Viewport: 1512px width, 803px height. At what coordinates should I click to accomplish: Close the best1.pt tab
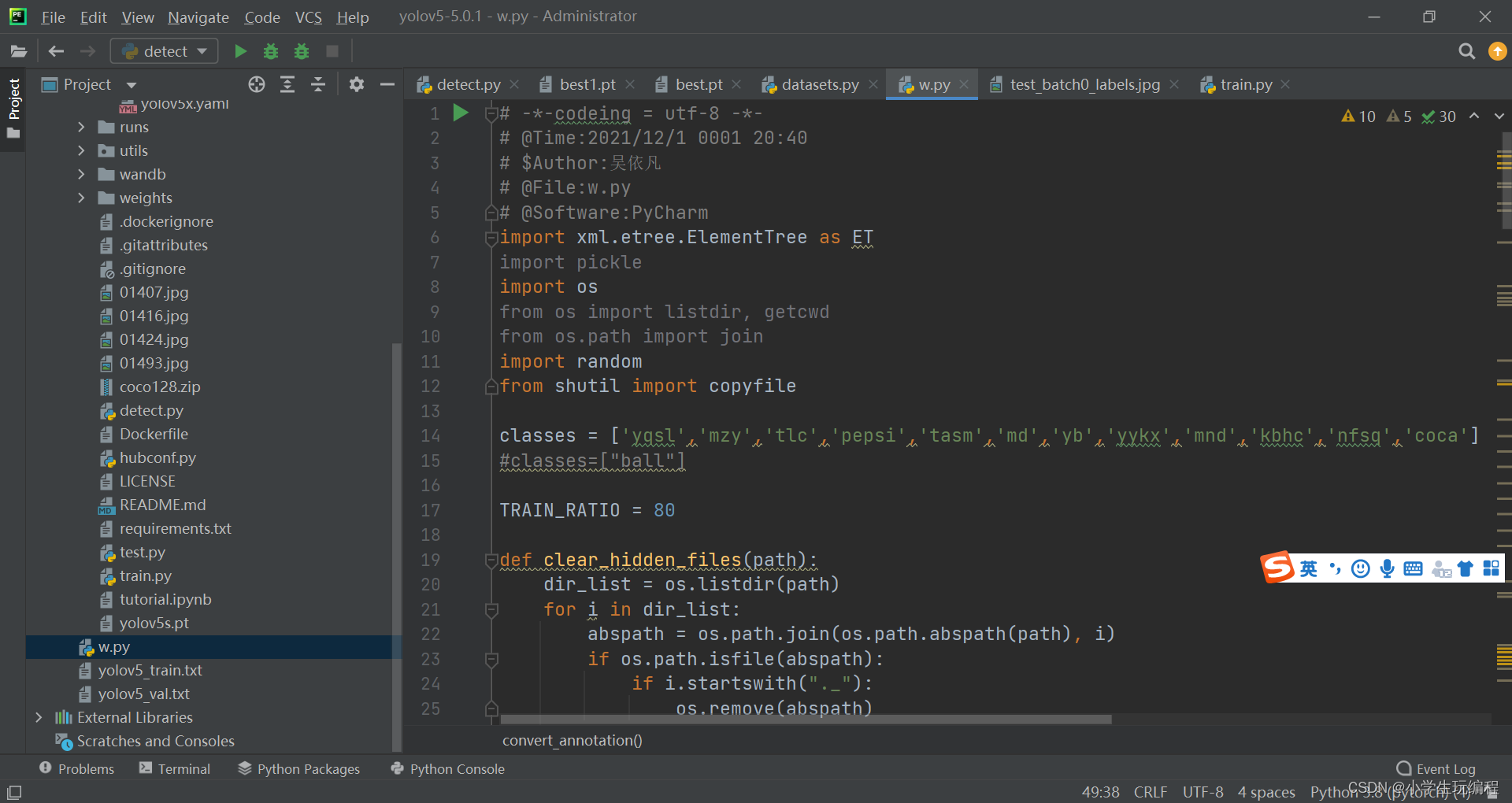pyautogui.click(x=630, y=84)
